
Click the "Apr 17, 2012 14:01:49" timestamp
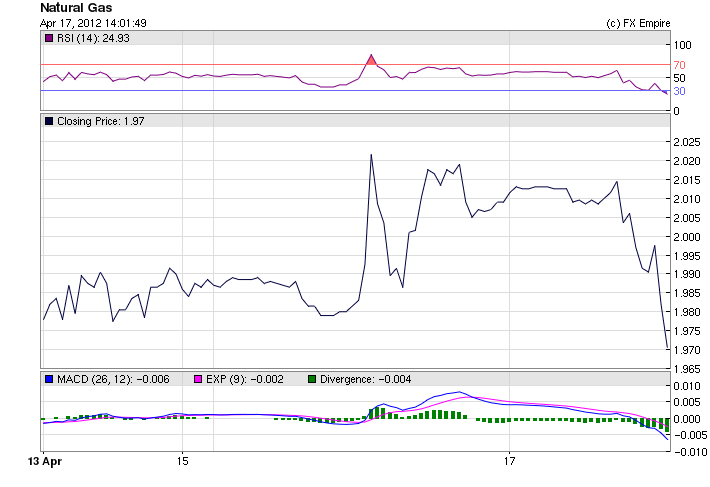point(93,23)
